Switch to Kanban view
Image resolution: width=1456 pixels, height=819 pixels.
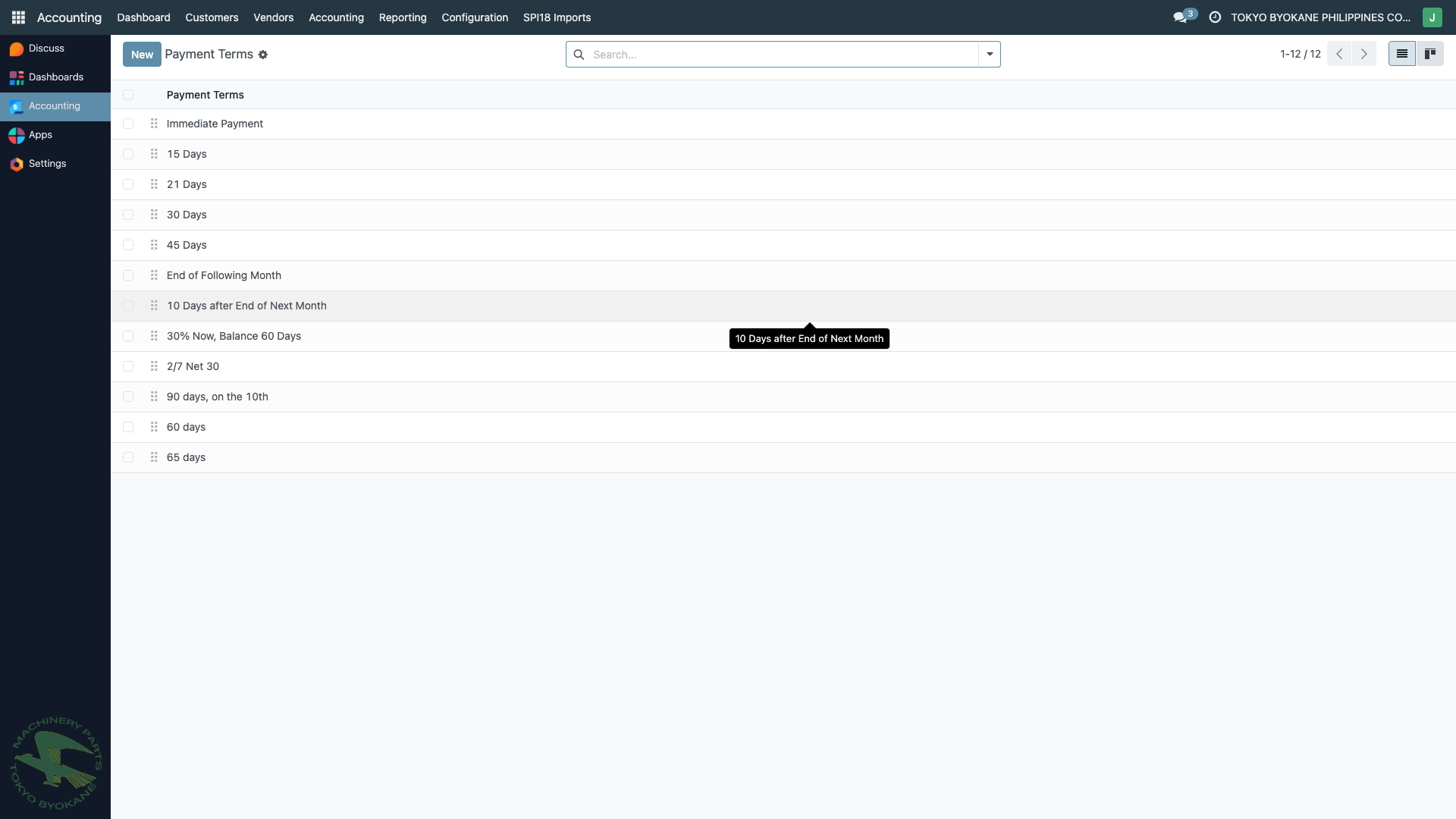pyautogui.click(x=1430, y=54)
